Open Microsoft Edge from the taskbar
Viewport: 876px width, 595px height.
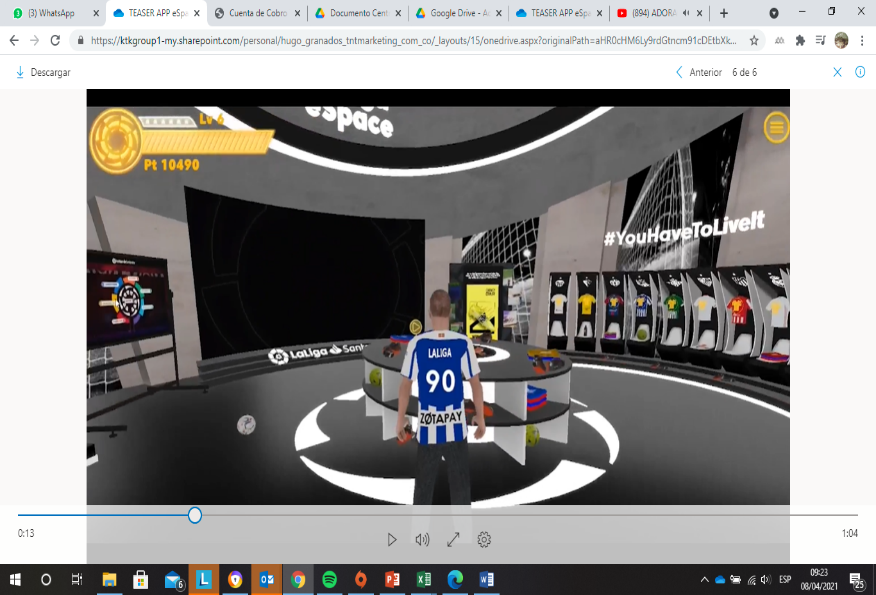455,579
